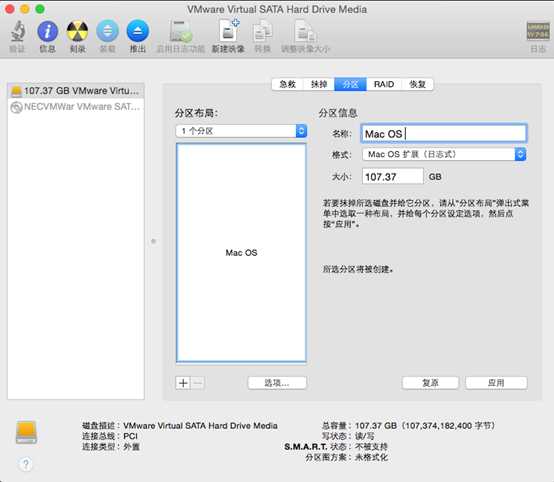The image size is (554, 482).
Task: Click the help question mark button
Action: coord(26,464)
